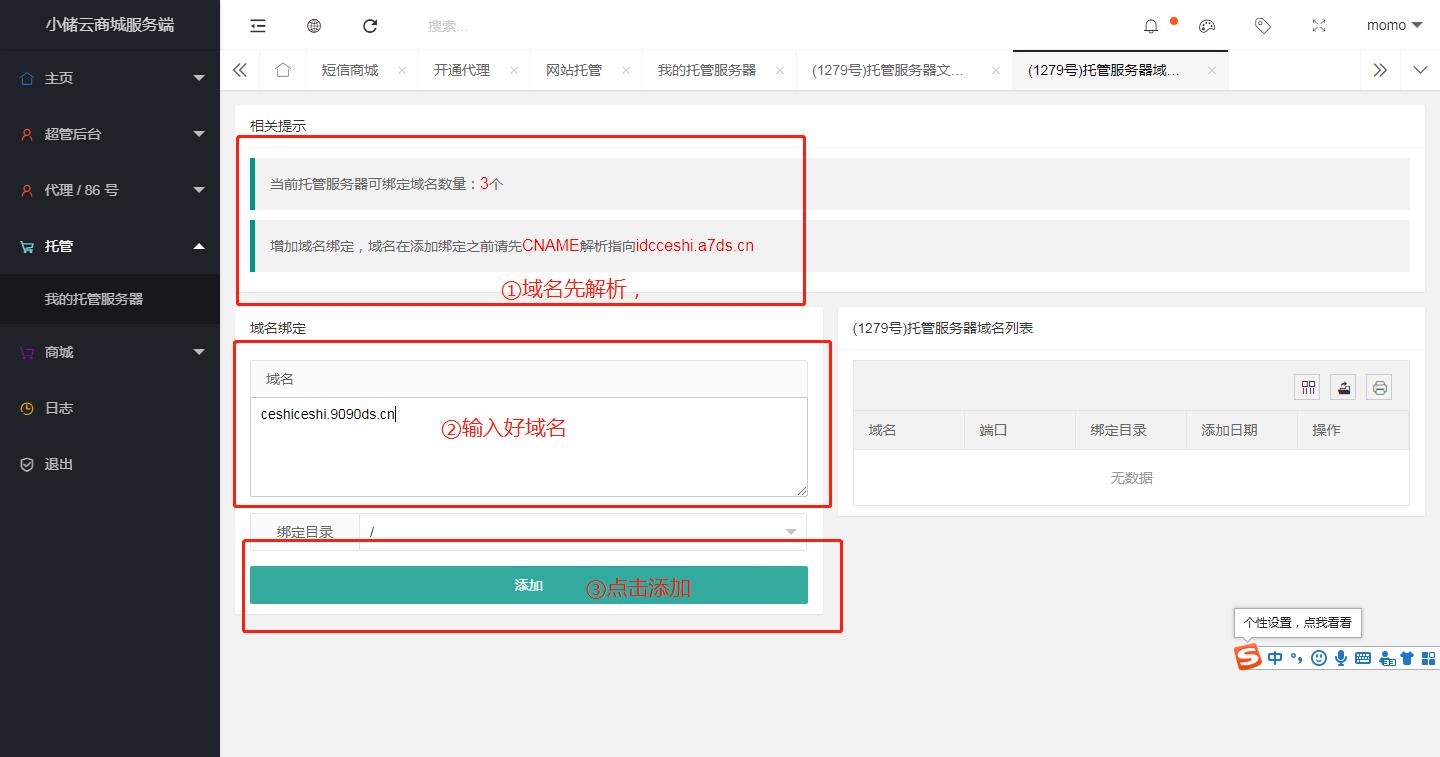Click the refresh icon in header
Image resolution: width=1440 pixels, height=757 pixels.
[x=370, y=26]
